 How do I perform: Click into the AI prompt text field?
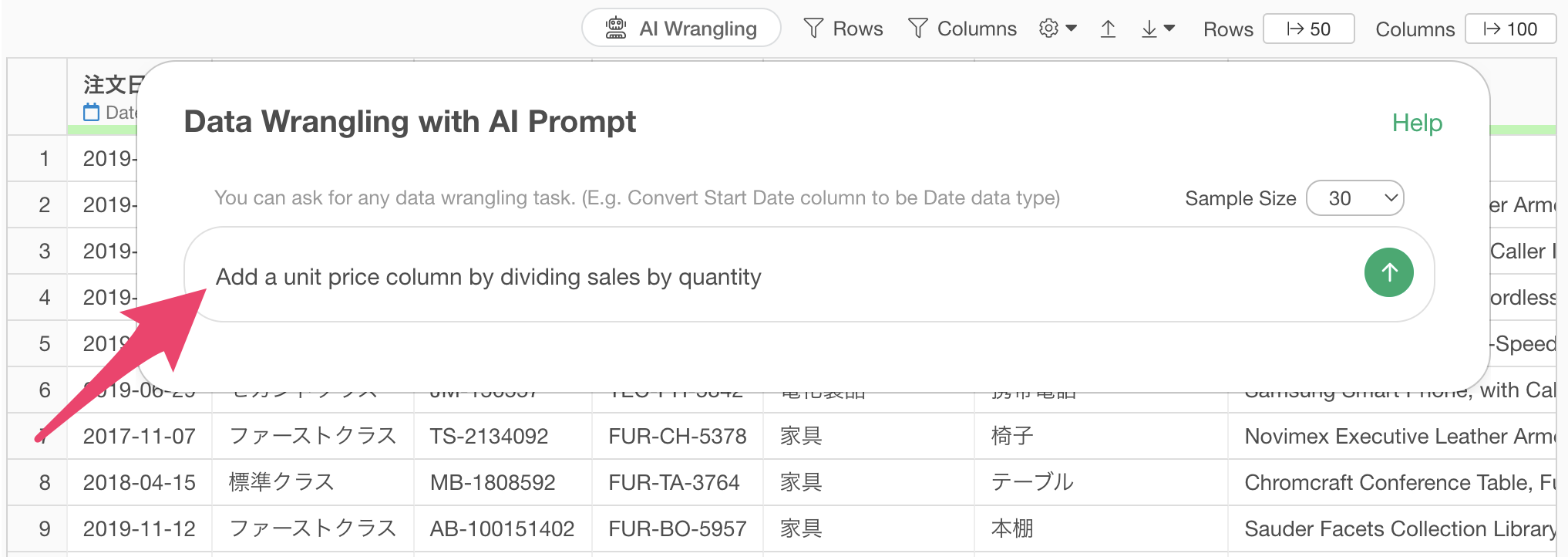771,275
